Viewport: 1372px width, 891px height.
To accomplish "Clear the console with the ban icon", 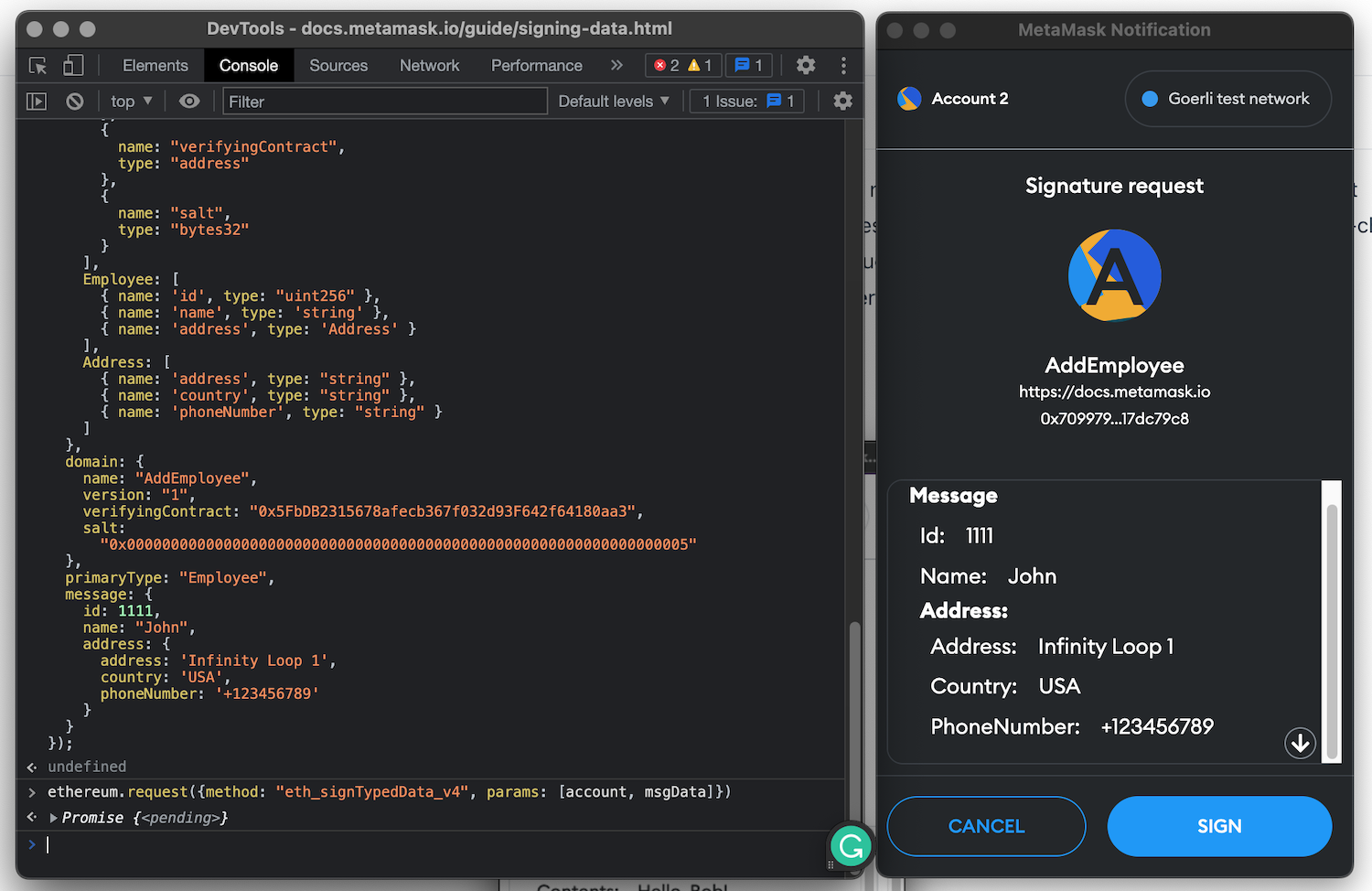I will click(75, 102).
